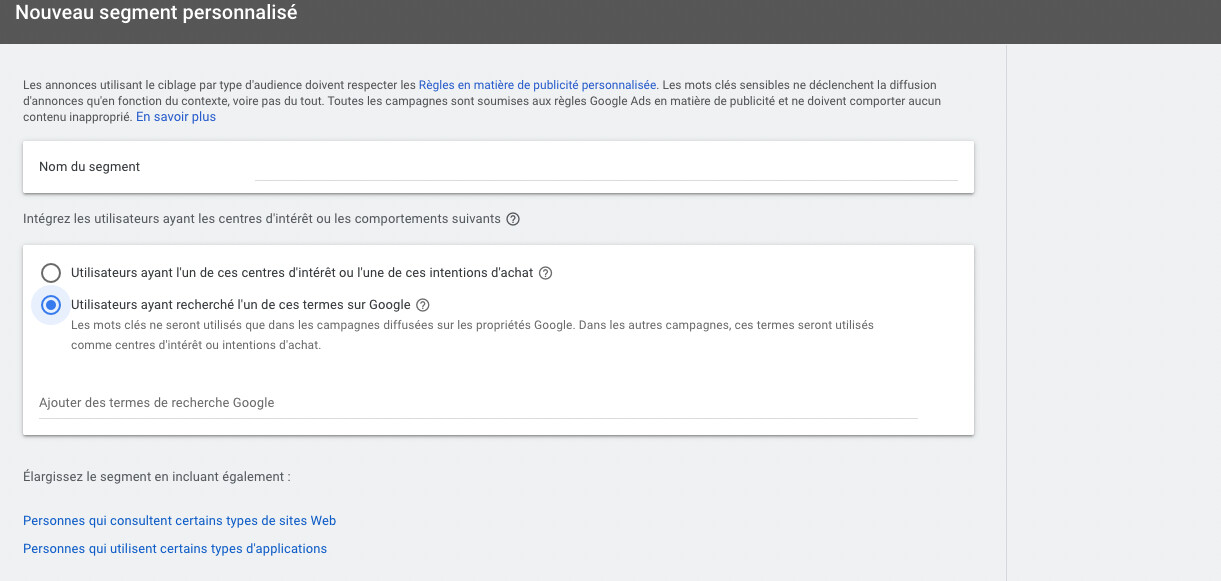The height and width of the screenshot is (581, 1221).
Task: Click the "Élargissez le segment en incluant également" text
Action: pyautogui.click(x=157, y=477)
